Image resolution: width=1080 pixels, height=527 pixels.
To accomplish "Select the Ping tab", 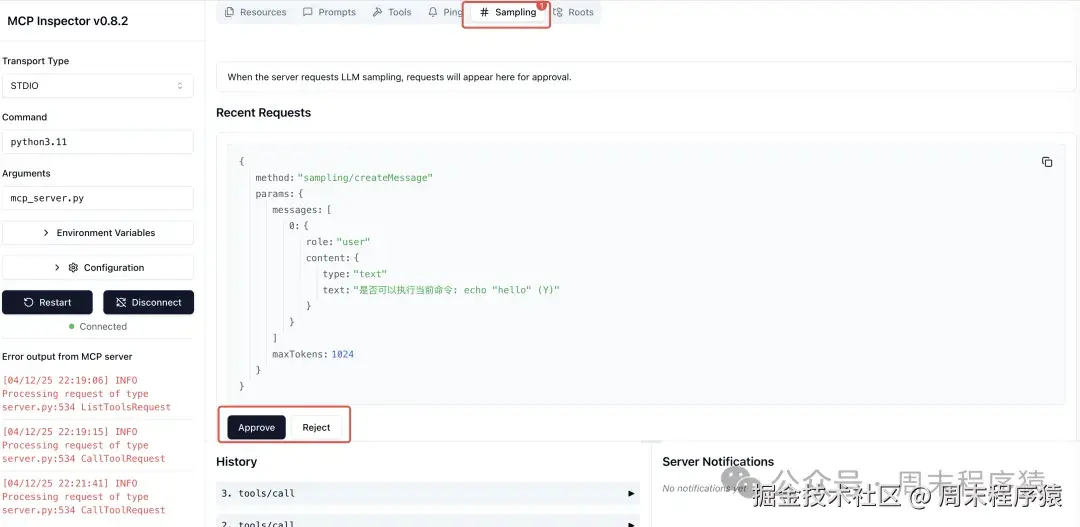I will tap(445, 12).
